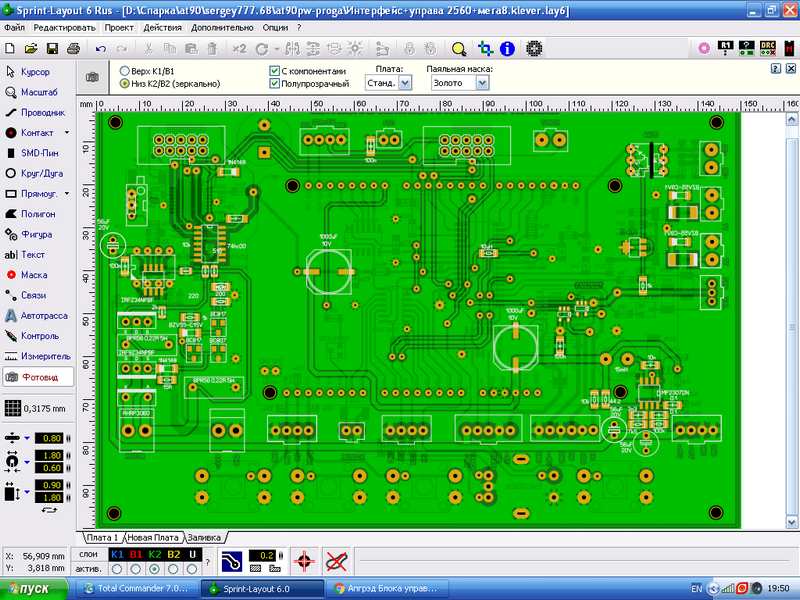Toggle the С компонентами checkbox

(275, 71)
